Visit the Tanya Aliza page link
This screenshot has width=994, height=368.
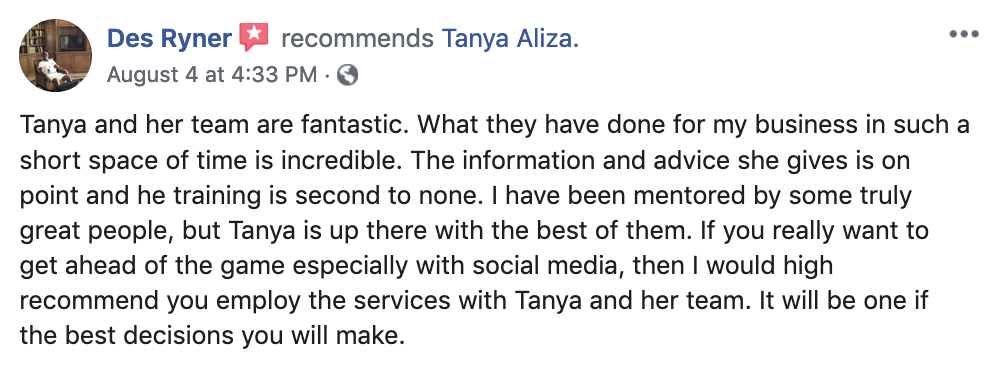pyautogui.click(x=507, y=39)
